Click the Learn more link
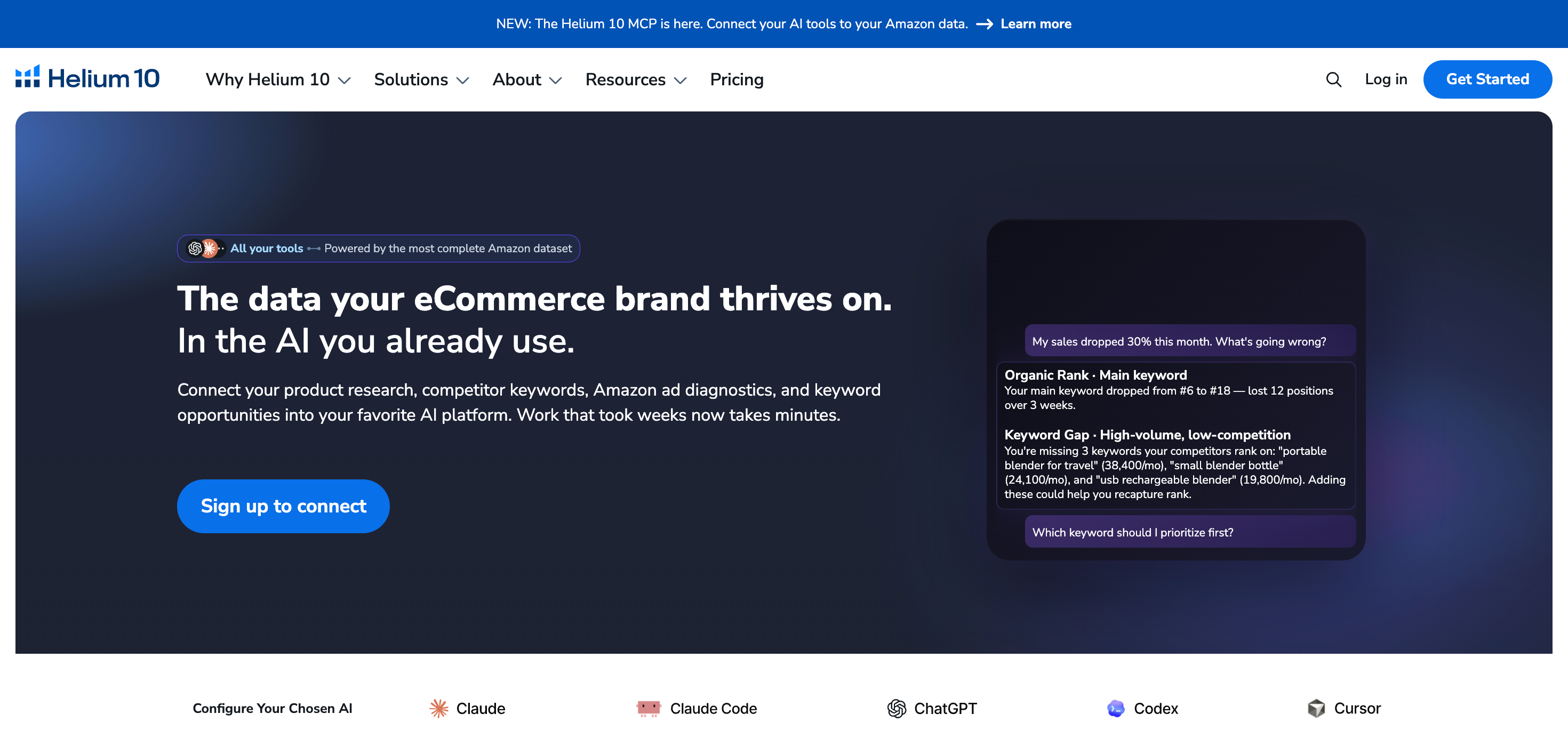1568x754 pixels. pyautogui.click(x=1035, y=24)
